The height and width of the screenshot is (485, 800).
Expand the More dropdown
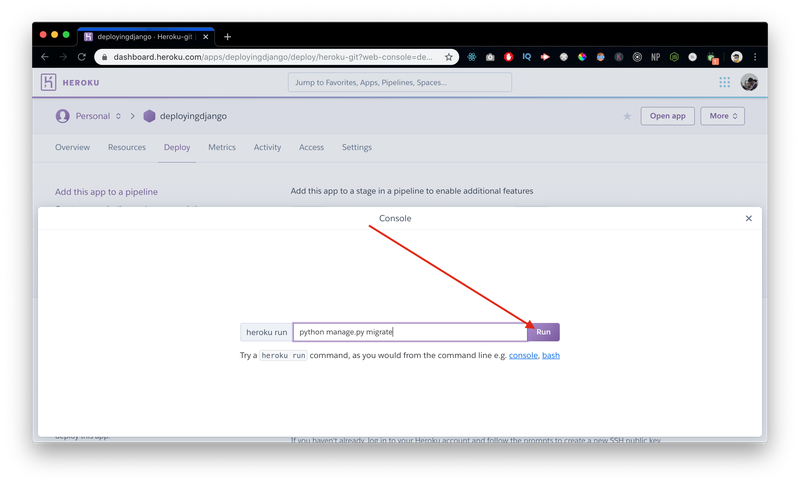click(x=722, y=116)
